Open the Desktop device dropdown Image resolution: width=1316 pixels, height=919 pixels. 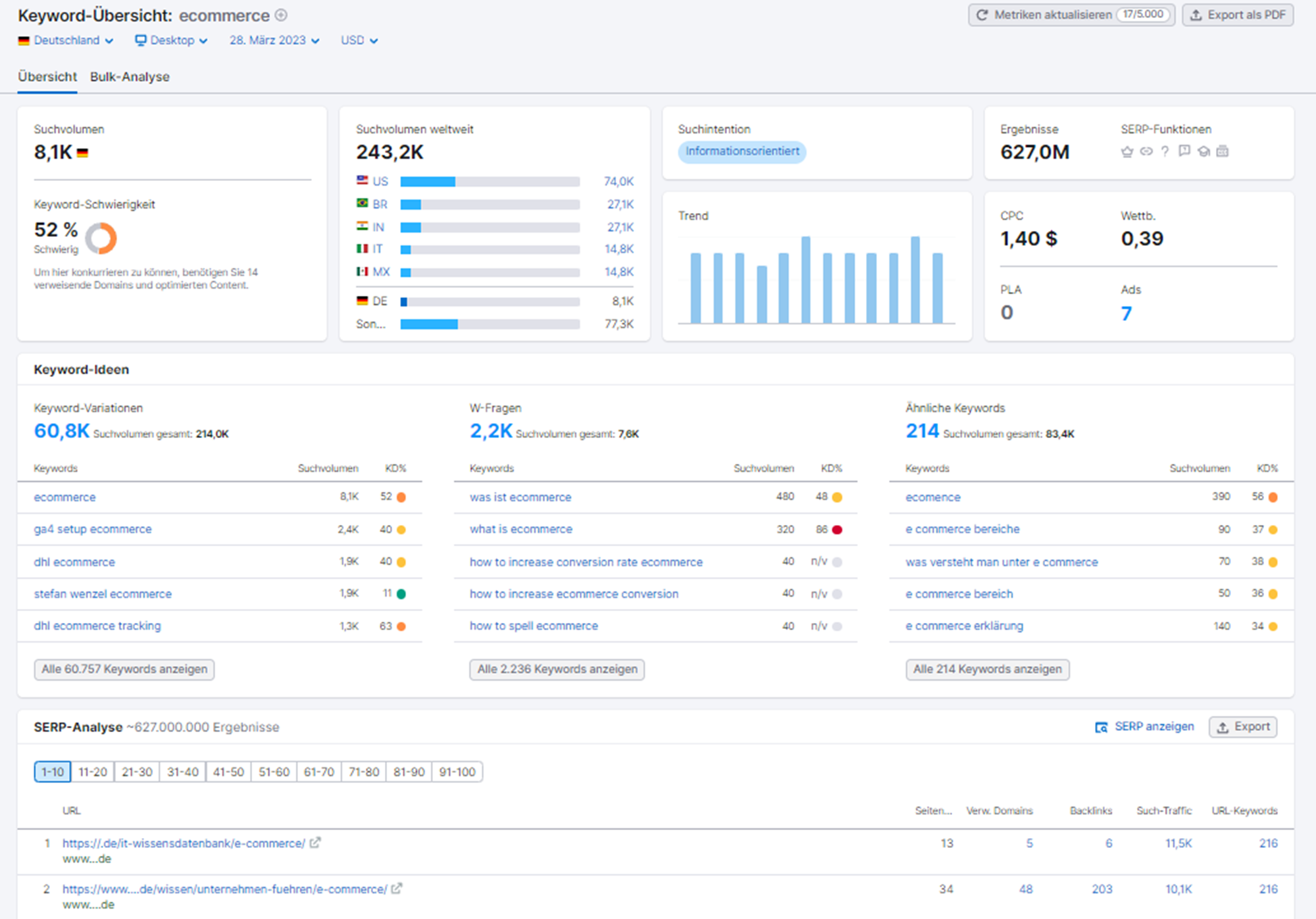pyautogui.click(x=171, y=40)
